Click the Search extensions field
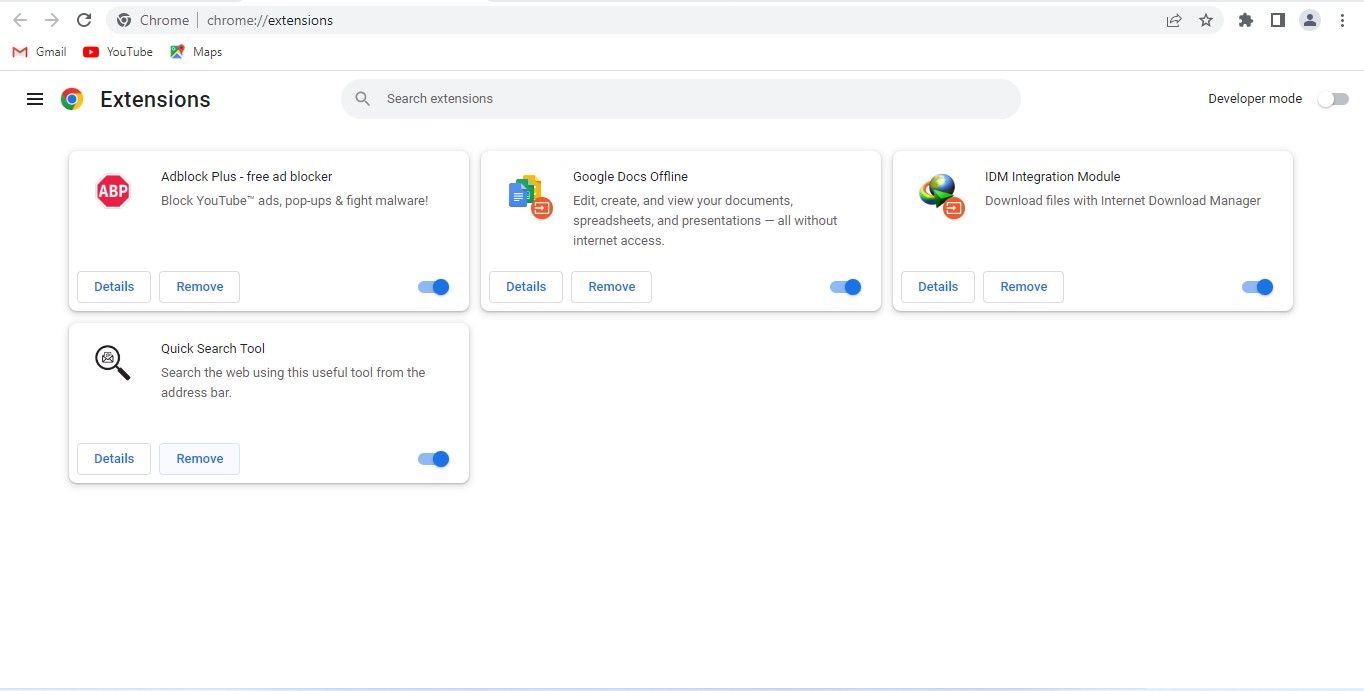 [x=680, y=98]
